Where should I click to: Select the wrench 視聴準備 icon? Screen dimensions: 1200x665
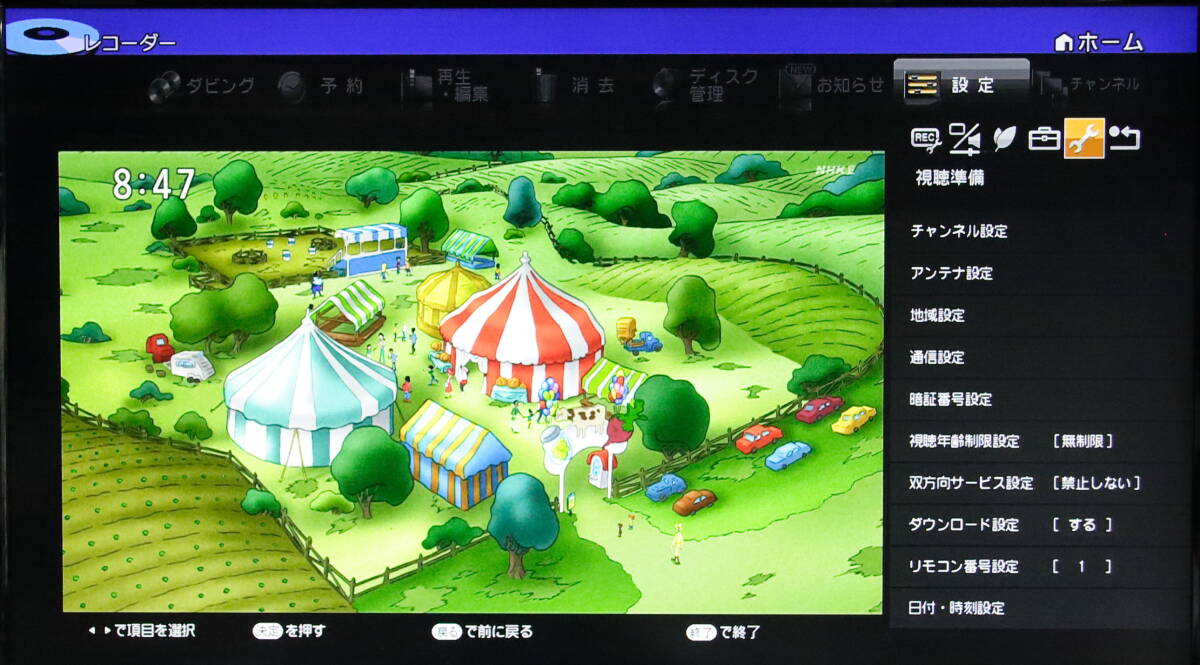[x=1084, y=139]
